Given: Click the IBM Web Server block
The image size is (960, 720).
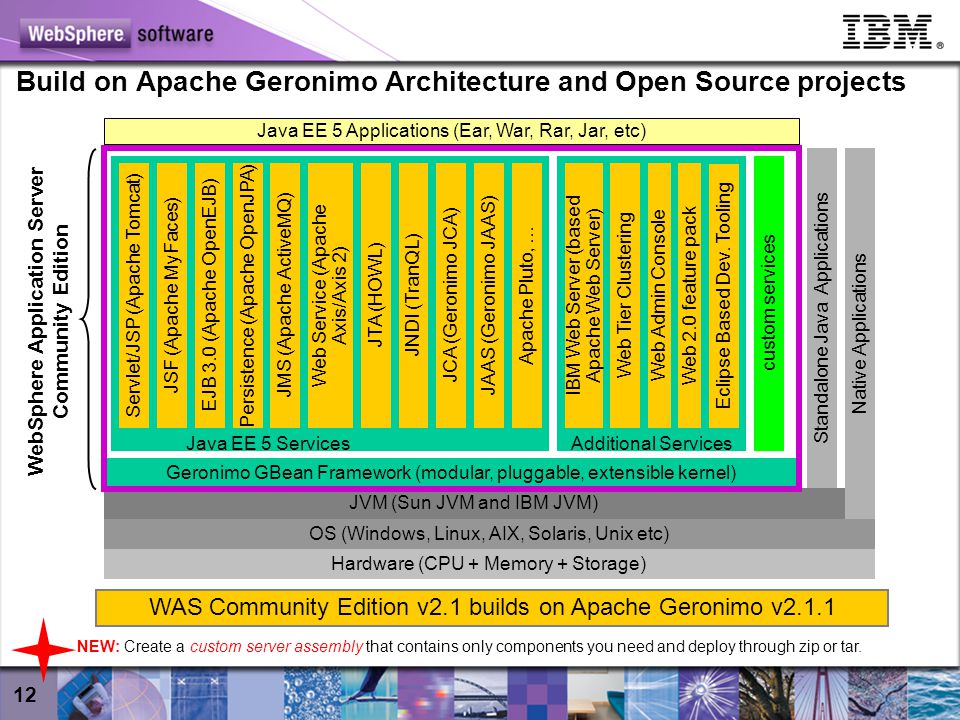Looking at the screenshot, I should click(583, 295).
